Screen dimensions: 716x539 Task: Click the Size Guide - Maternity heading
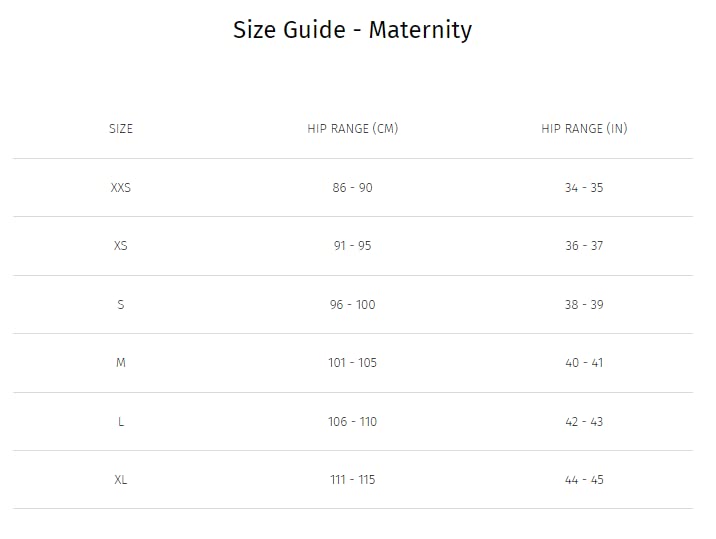pyautogui.click(x=352, y=30)
